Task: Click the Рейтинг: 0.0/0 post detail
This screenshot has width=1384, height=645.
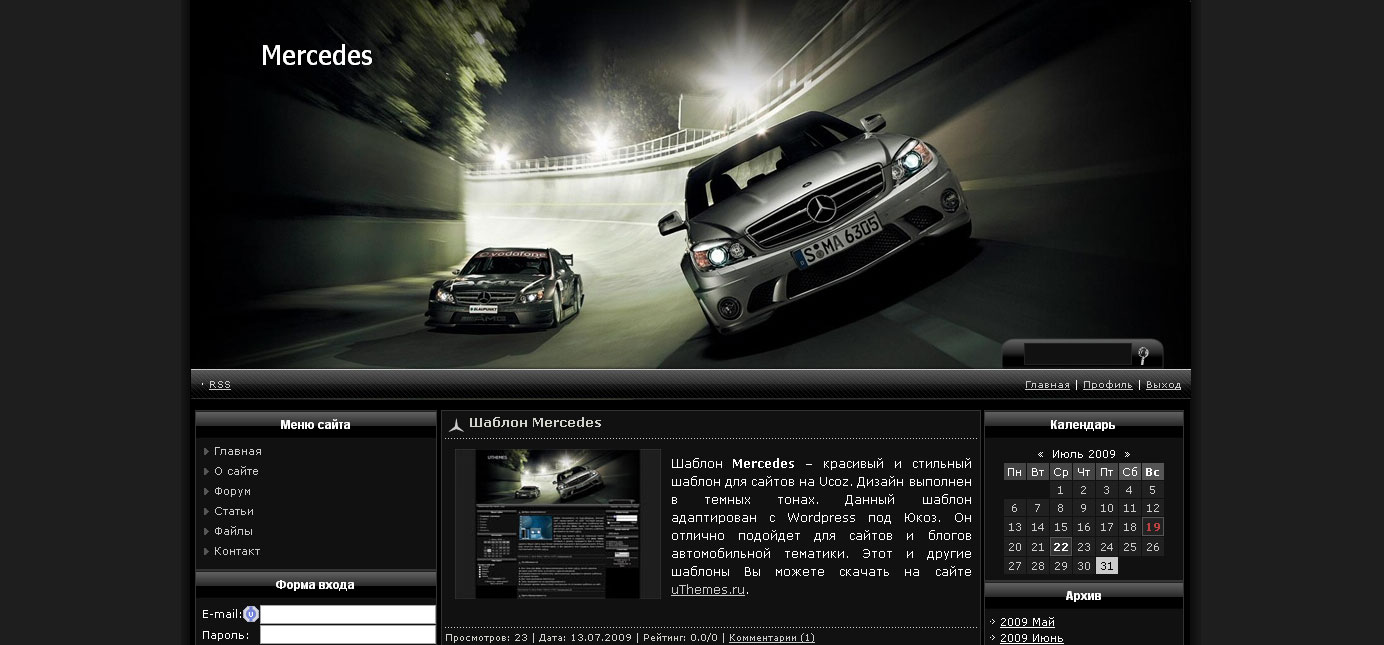Action: pos(680,637)
